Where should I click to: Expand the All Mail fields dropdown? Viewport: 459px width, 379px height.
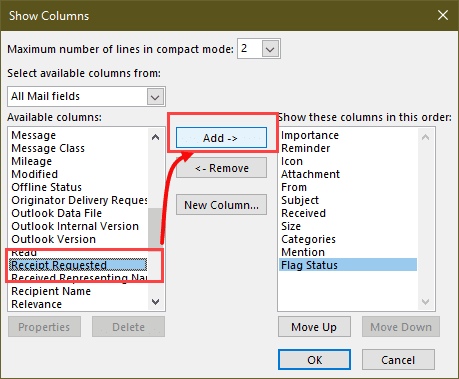pyautogui.click(x=155, y=97)
